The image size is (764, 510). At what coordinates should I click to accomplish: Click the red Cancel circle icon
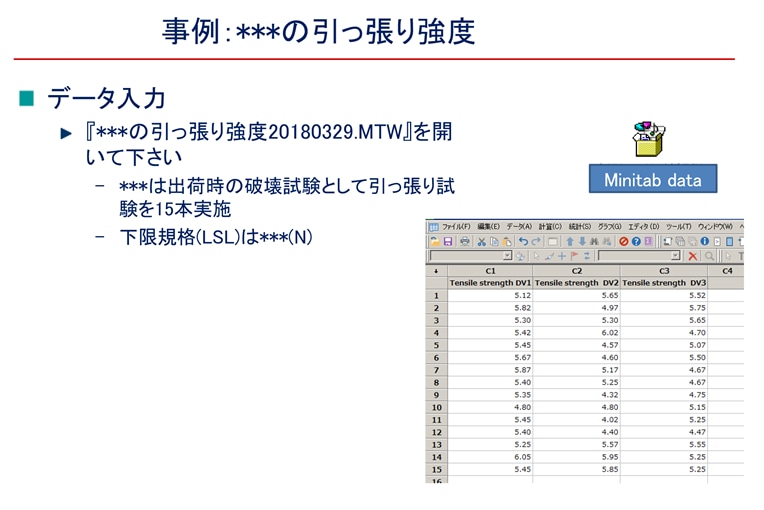[x=624, y=242]
